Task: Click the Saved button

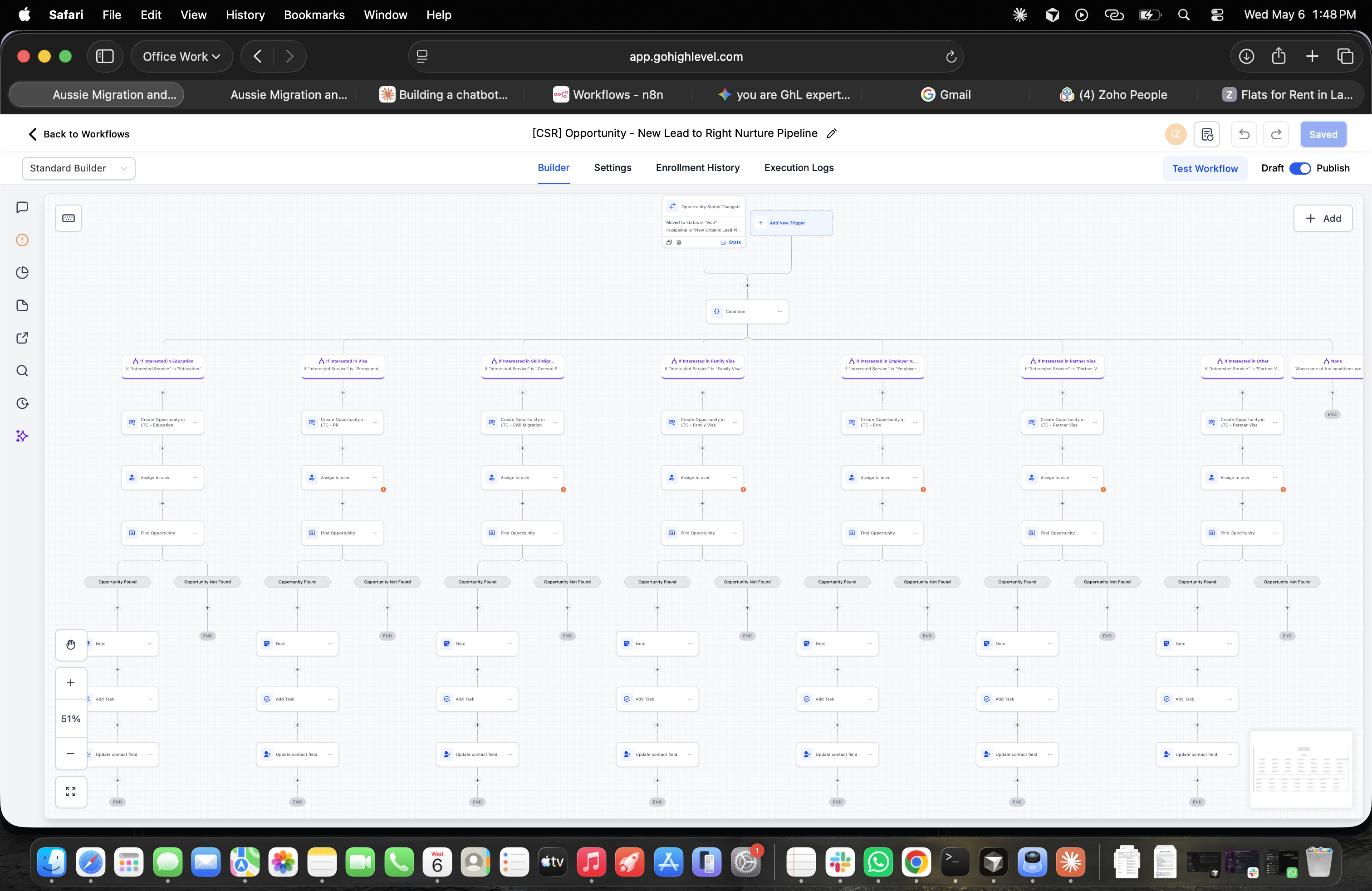Action: [1323, 134]
